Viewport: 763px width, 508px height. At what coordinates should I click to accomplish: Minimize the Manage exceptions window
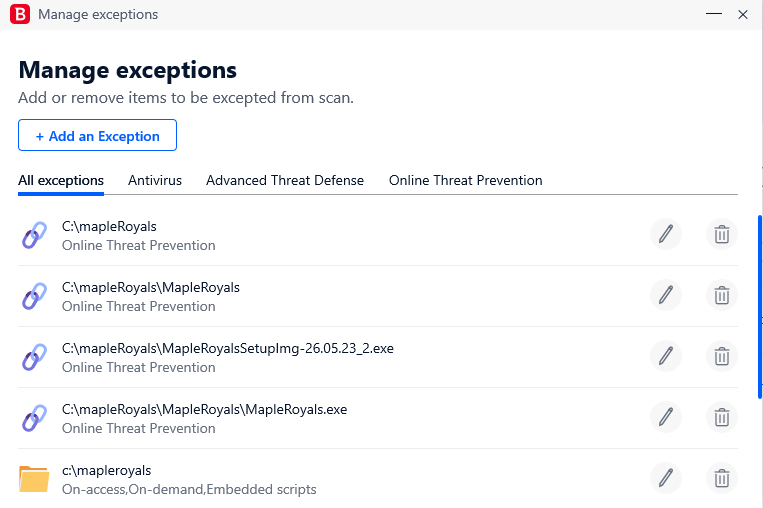[x=714, y=14]
